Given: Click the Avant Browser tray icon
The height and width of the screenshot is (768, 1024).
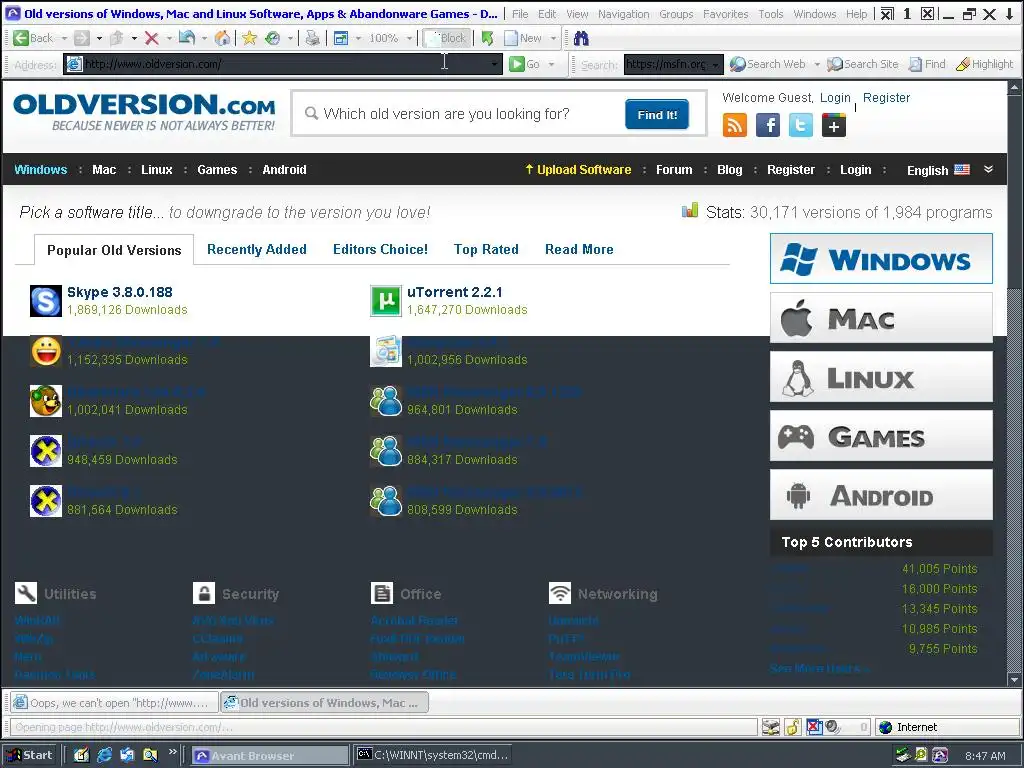Looking at the screenshot, I should 940,755.
